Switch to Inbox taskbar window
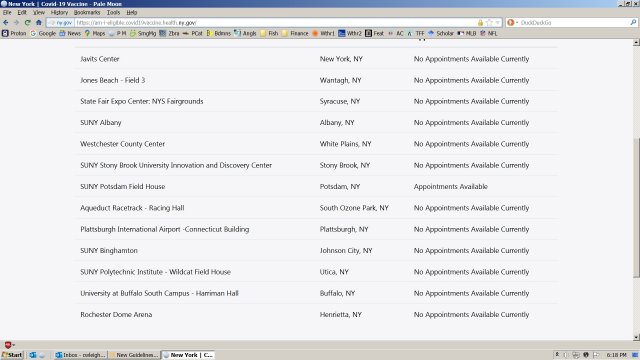 coord(80,355)
